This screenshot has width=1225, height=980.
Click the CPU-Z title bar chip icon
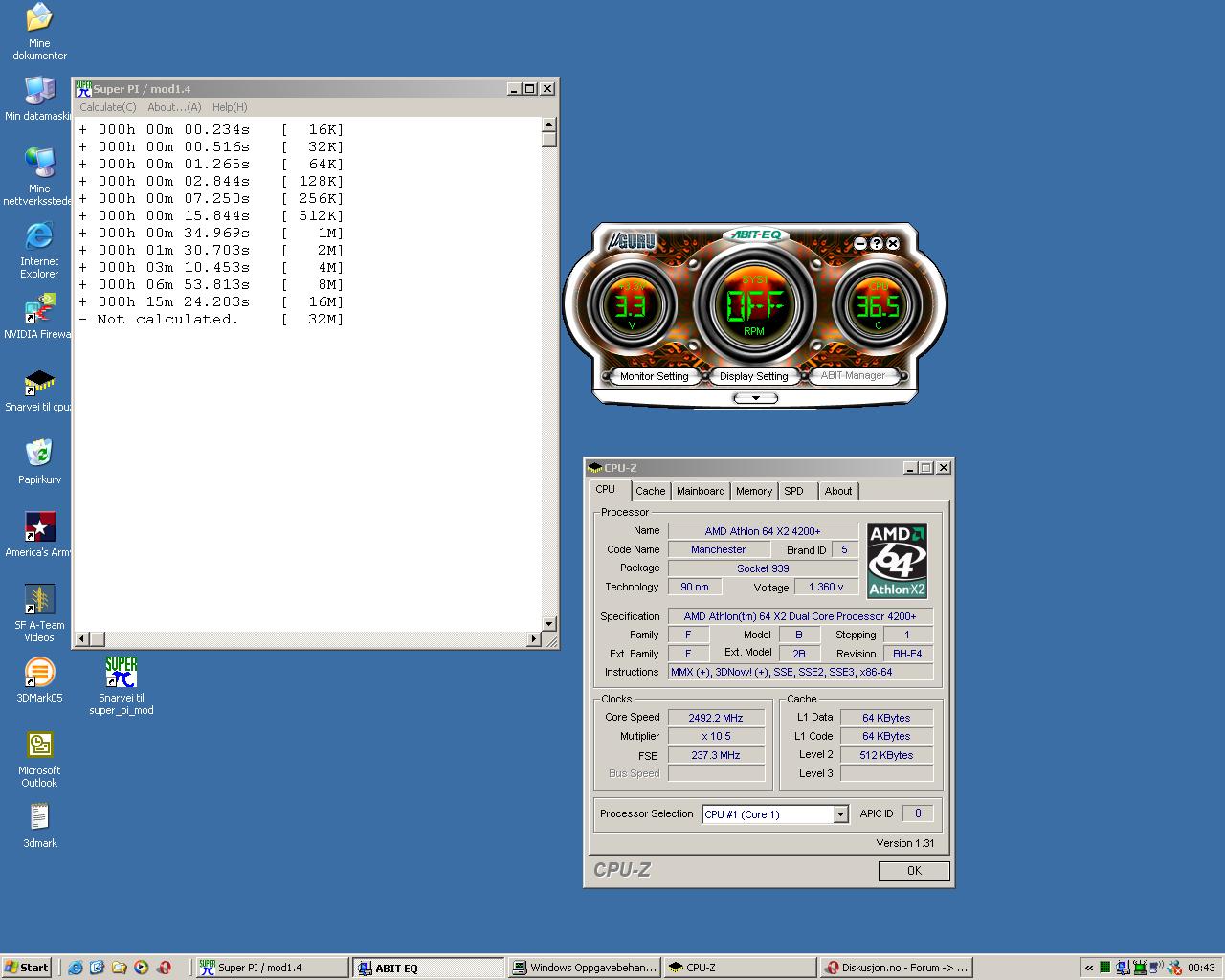point(594,467)
